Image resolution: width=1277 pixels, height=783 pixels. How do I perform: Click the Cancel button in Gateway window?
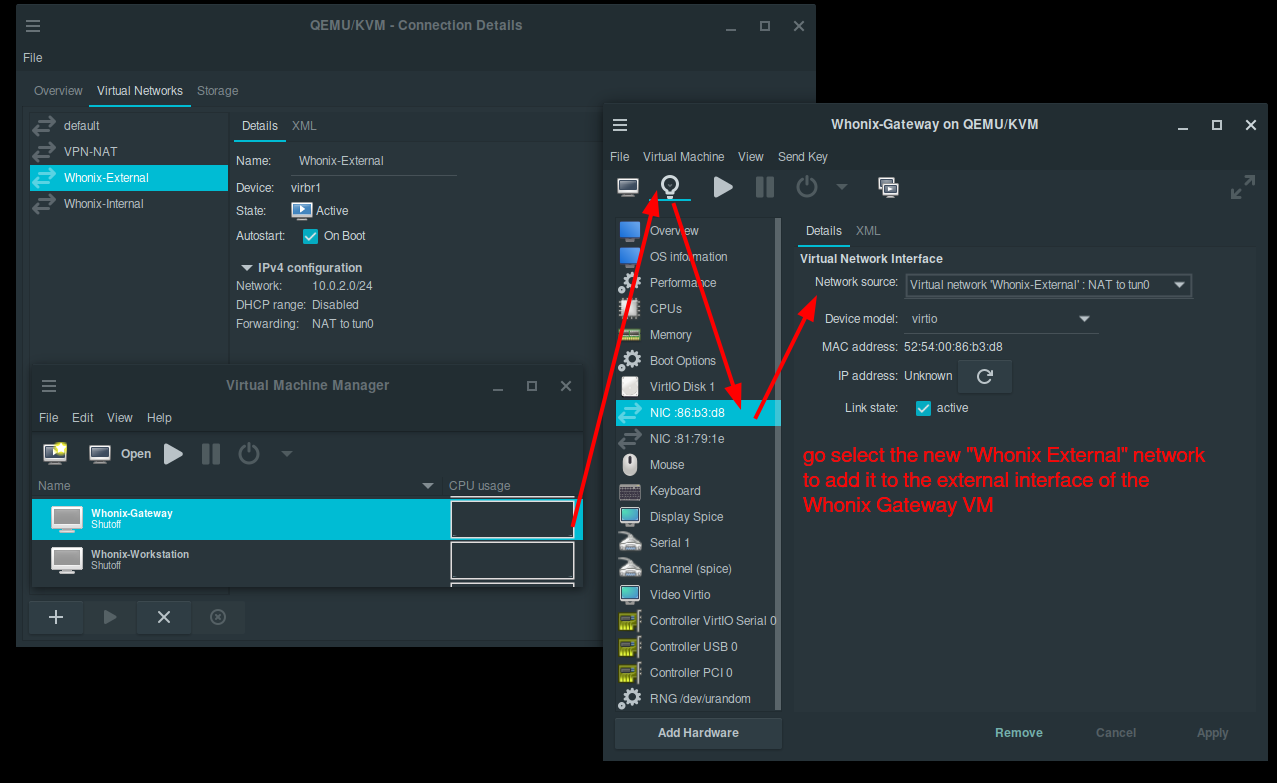pyautogui.click(x=1116, y=733)
